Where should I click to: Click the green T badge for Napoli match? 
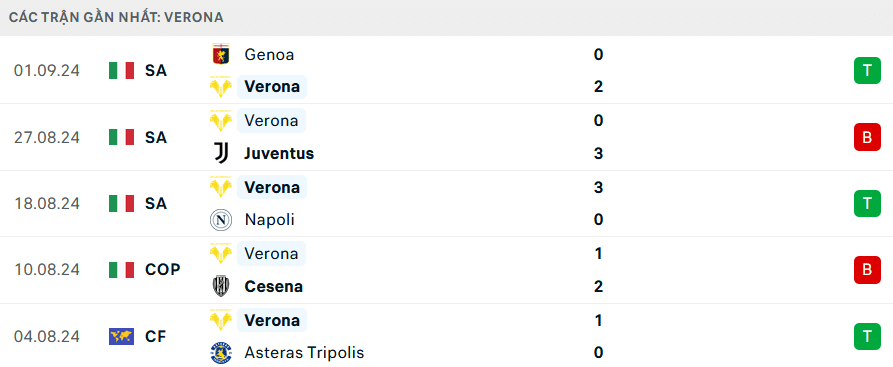pyautogui.click(x=867, y=203)
